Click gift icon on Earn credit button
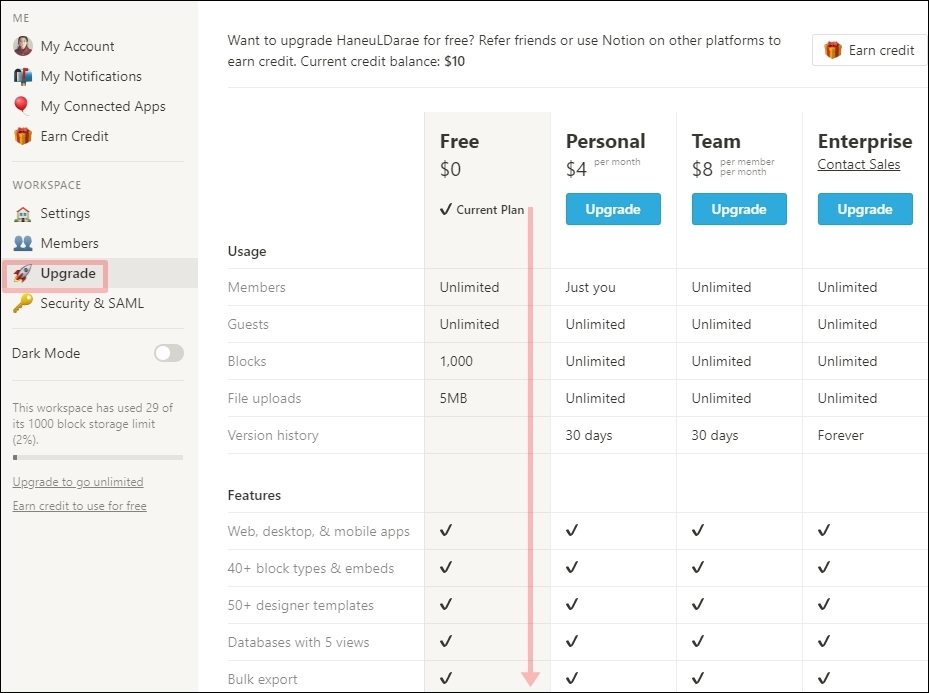The image size is (929, 693). (832, 50)
